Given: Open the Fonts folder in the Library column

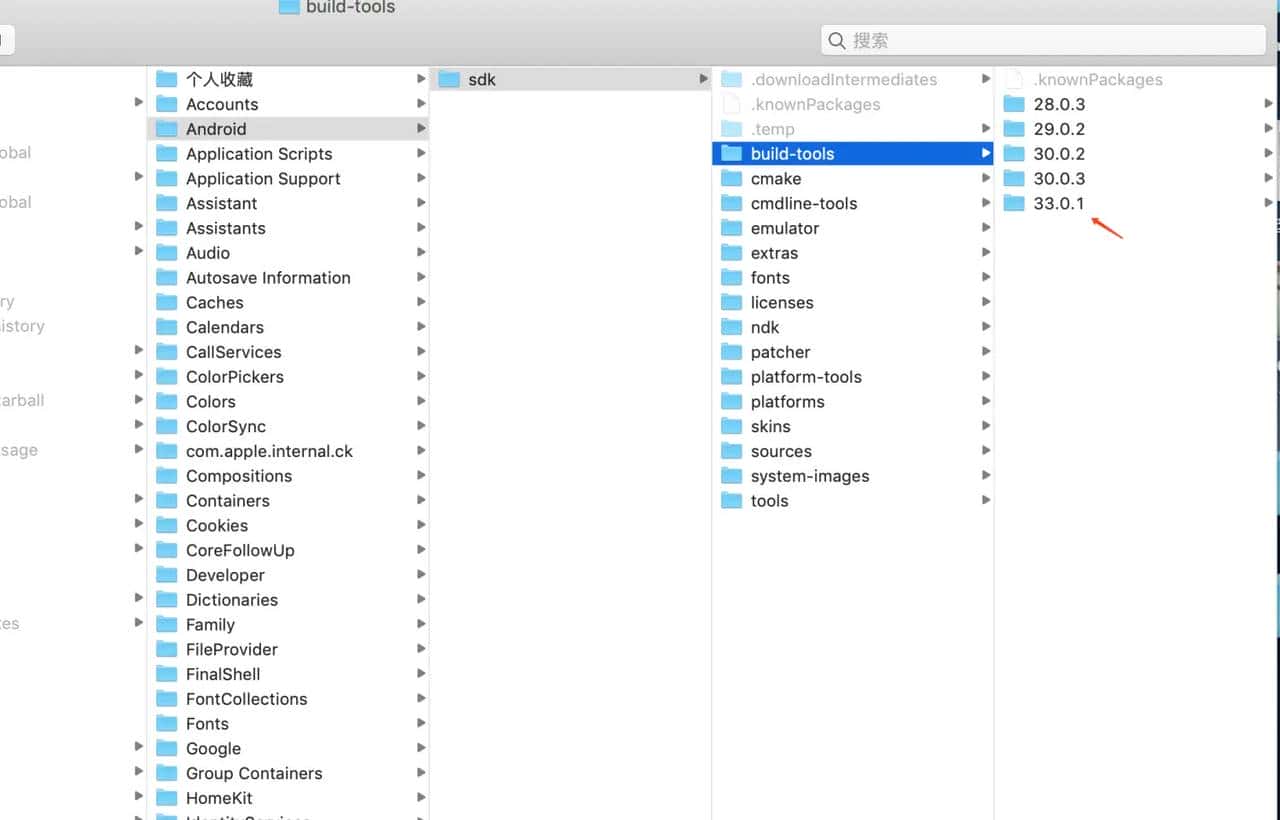Looking at the screenshot, I should coord(207,723).
